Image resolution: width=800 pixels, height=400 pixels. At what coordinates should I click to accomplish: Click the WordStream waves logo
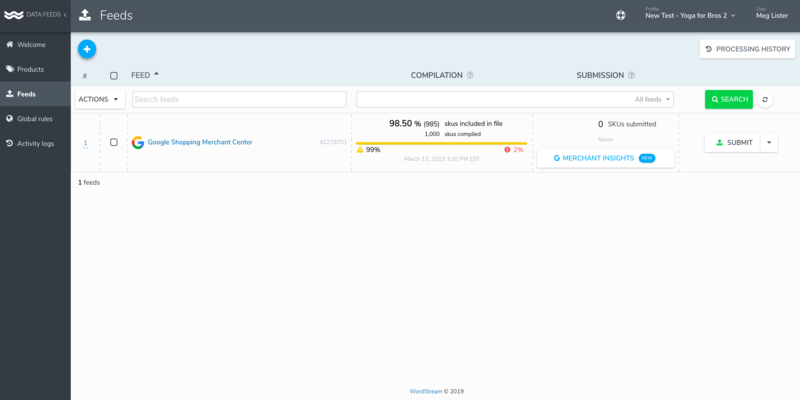(14, 15)
